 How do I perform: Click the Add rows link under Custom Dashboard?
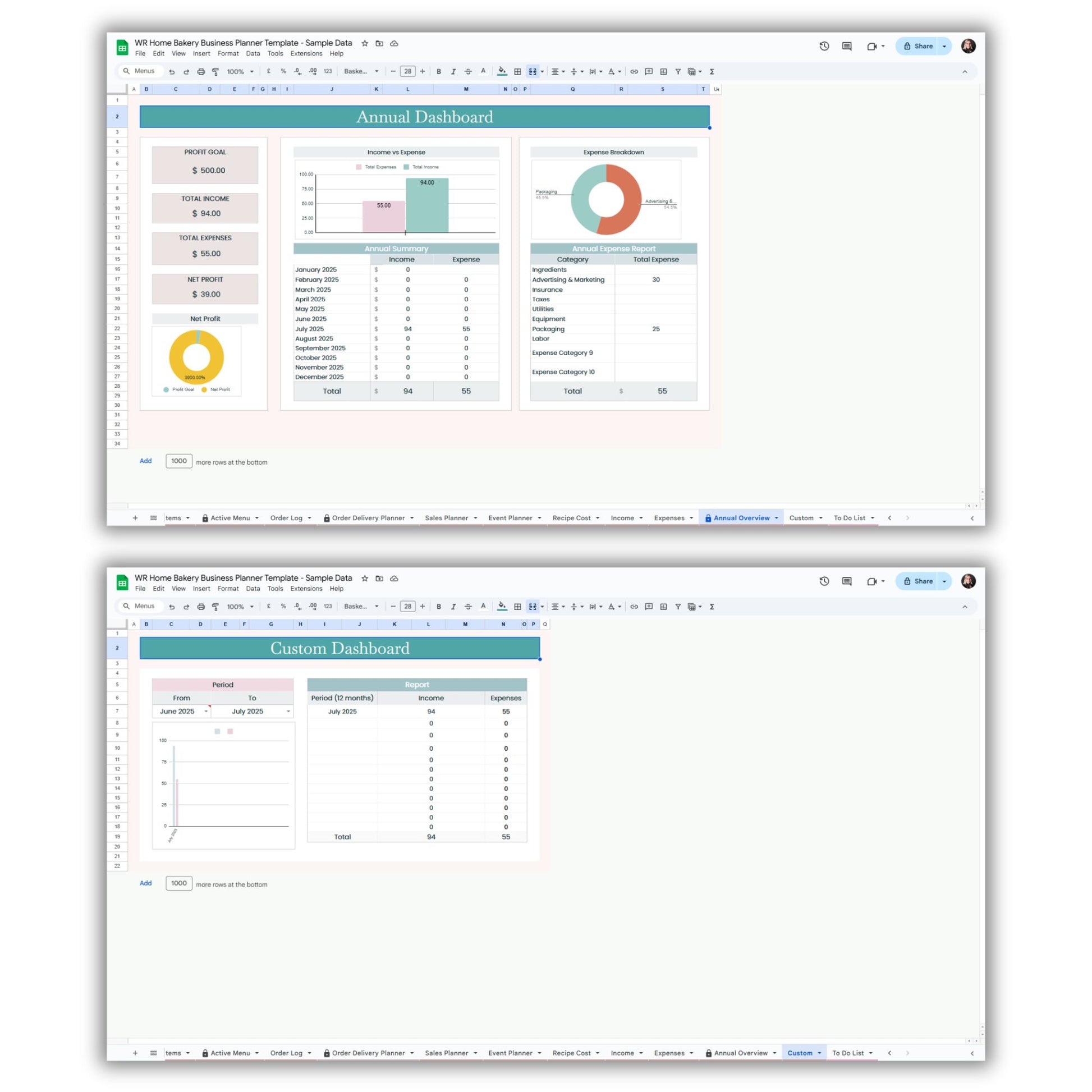click(145, 883)
